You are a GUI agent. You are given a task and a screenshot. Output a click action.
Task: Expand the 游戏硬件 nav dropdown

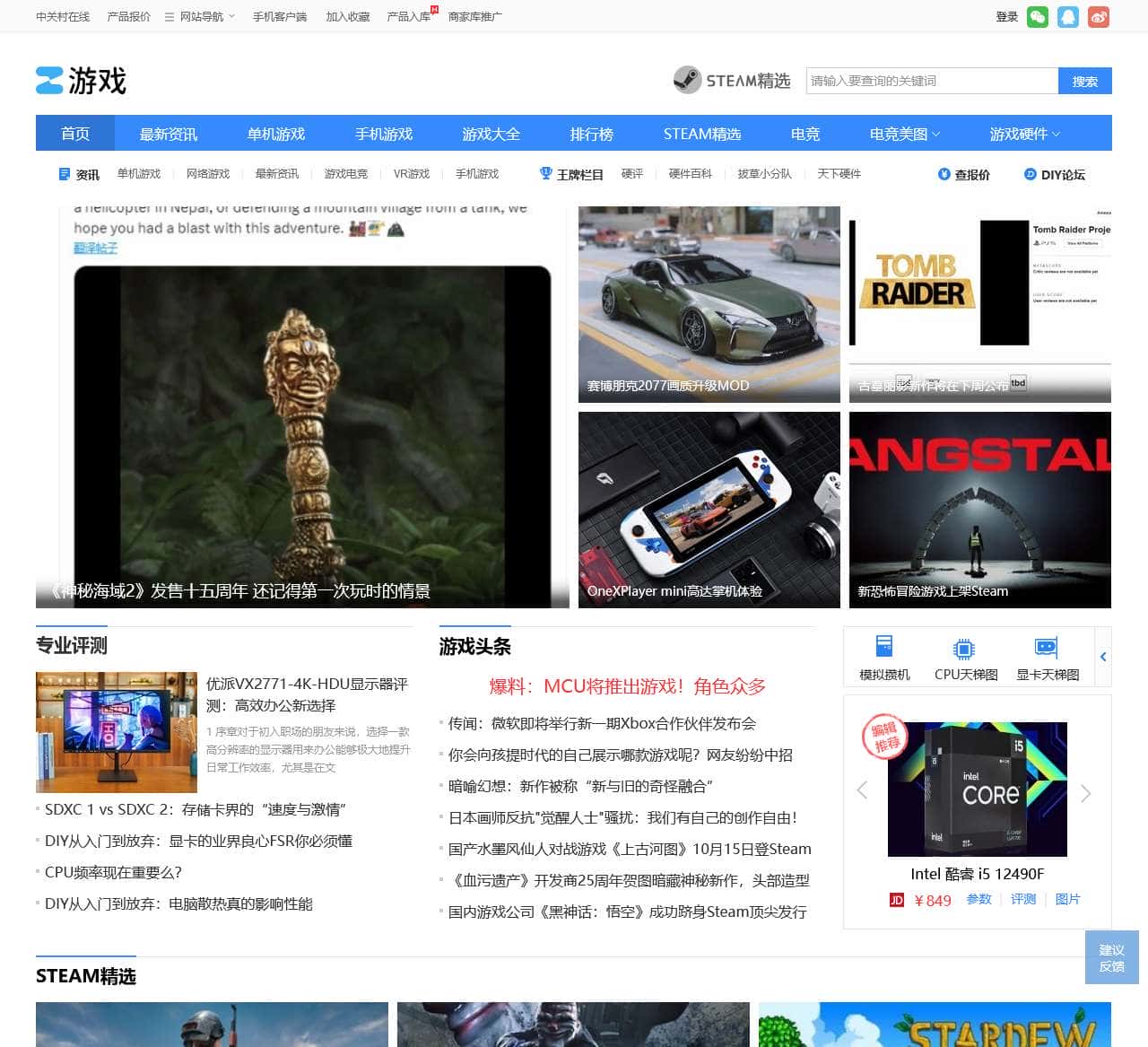(1056, 134)
